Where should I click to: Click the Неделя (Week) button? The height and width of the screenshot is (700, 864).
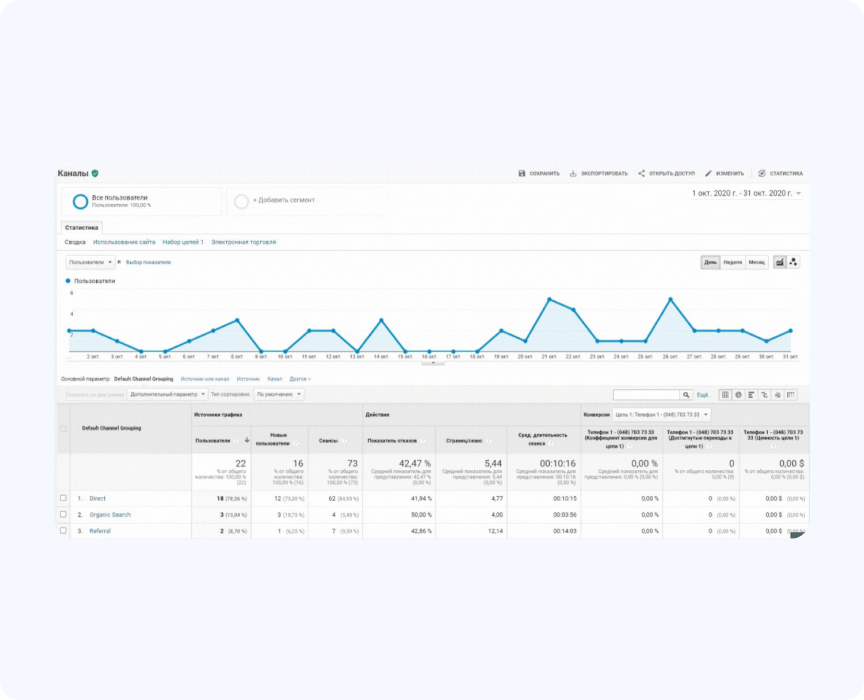click(x=733, y=262)
